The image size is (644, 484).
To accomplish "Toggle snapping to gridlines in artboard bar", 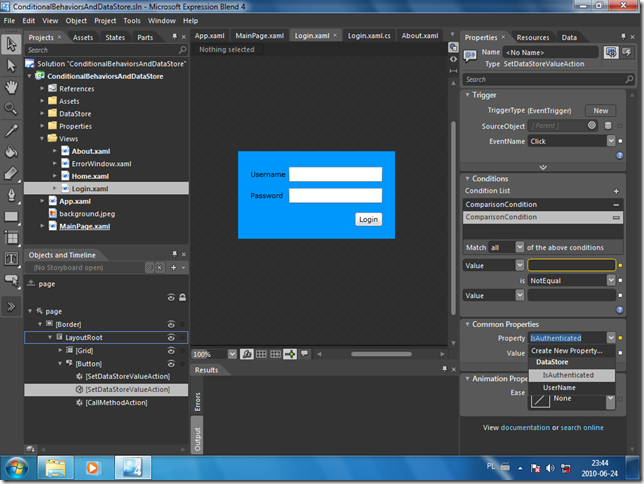I will (275, 354).
